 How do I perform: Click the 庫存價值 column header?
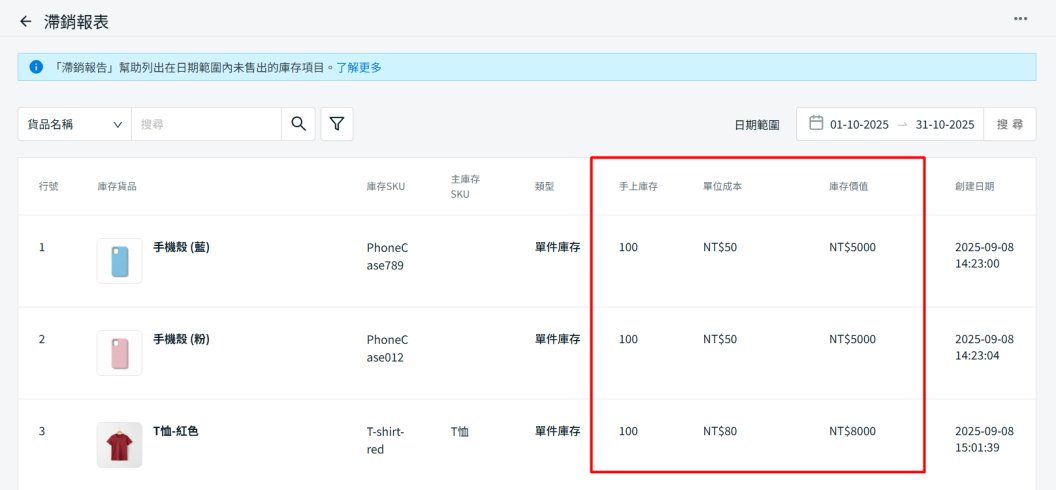[x=848, y=187]
